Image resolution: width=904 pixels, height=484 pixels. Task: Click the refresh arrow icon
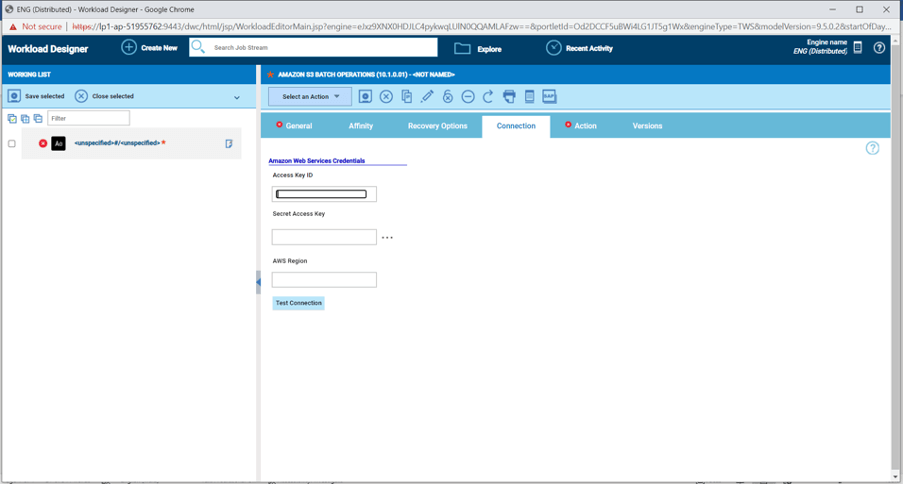(x=488, y=97)
